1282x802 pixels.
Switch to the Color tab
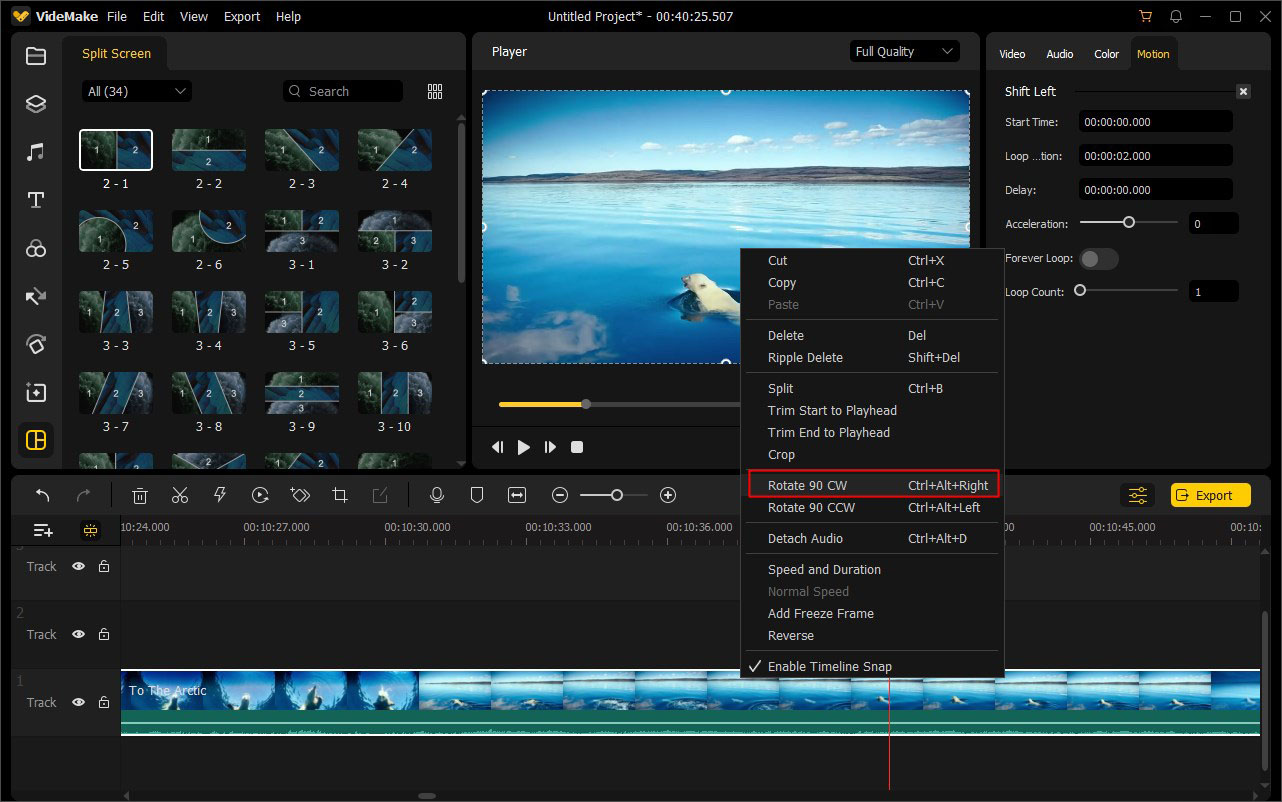click(x=1106, y=54)
